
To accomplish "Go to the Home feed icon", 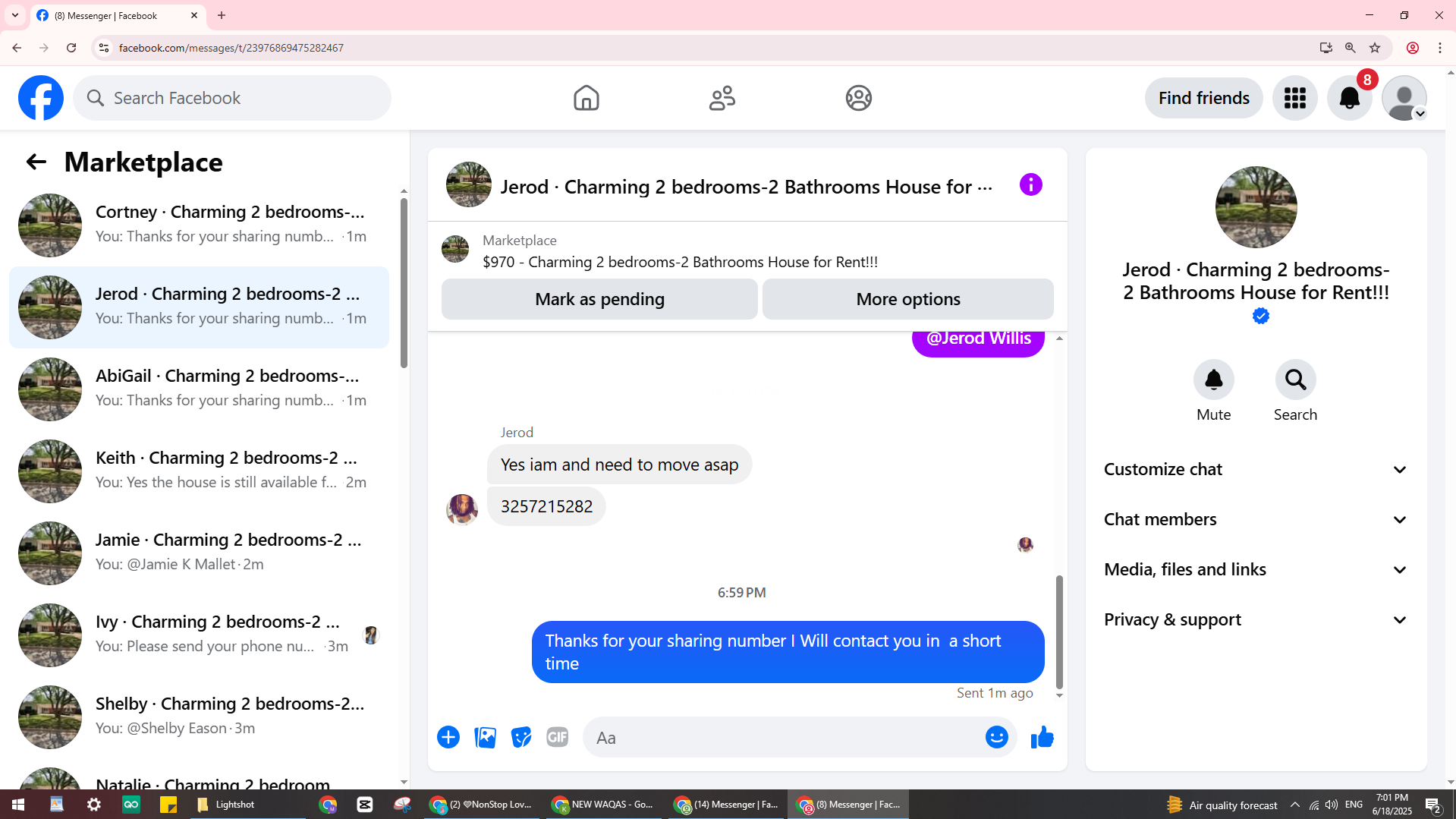I will [x=586, y=98].
